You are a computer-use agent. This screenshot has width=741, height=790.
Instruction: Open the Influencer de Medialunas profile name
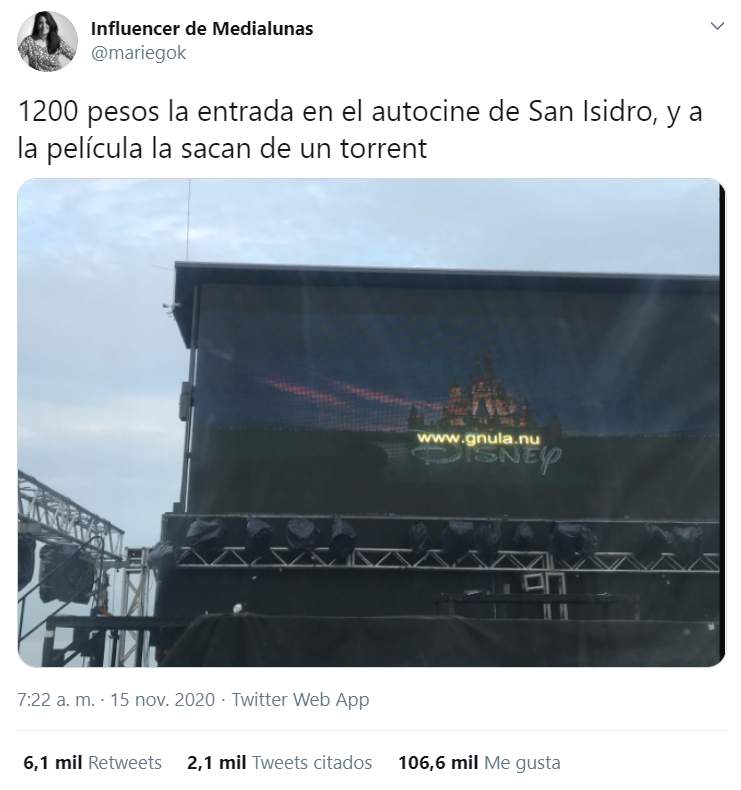(x=202, y=29)
